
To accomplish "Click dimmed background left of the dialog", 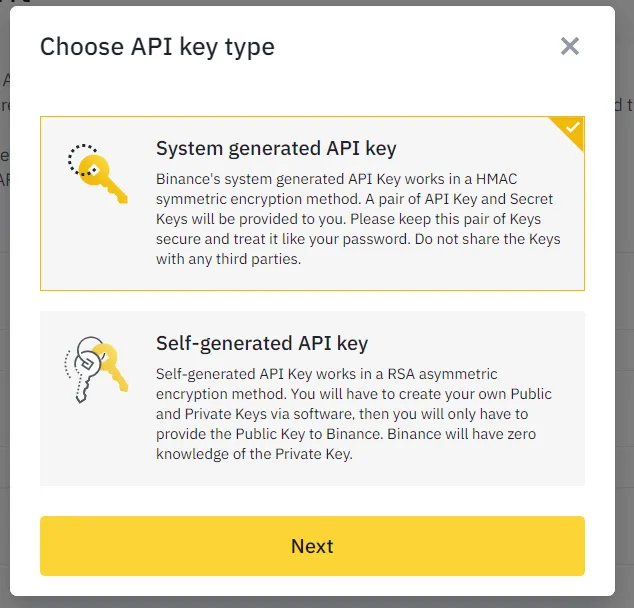I will (x=4, y=300).
